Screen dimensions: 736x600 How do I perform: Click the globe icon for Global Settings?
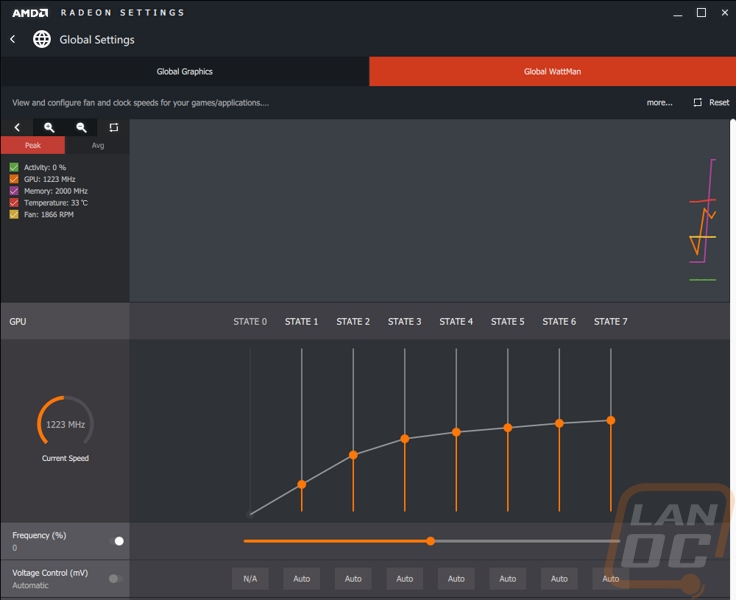(x=42, y=39)
